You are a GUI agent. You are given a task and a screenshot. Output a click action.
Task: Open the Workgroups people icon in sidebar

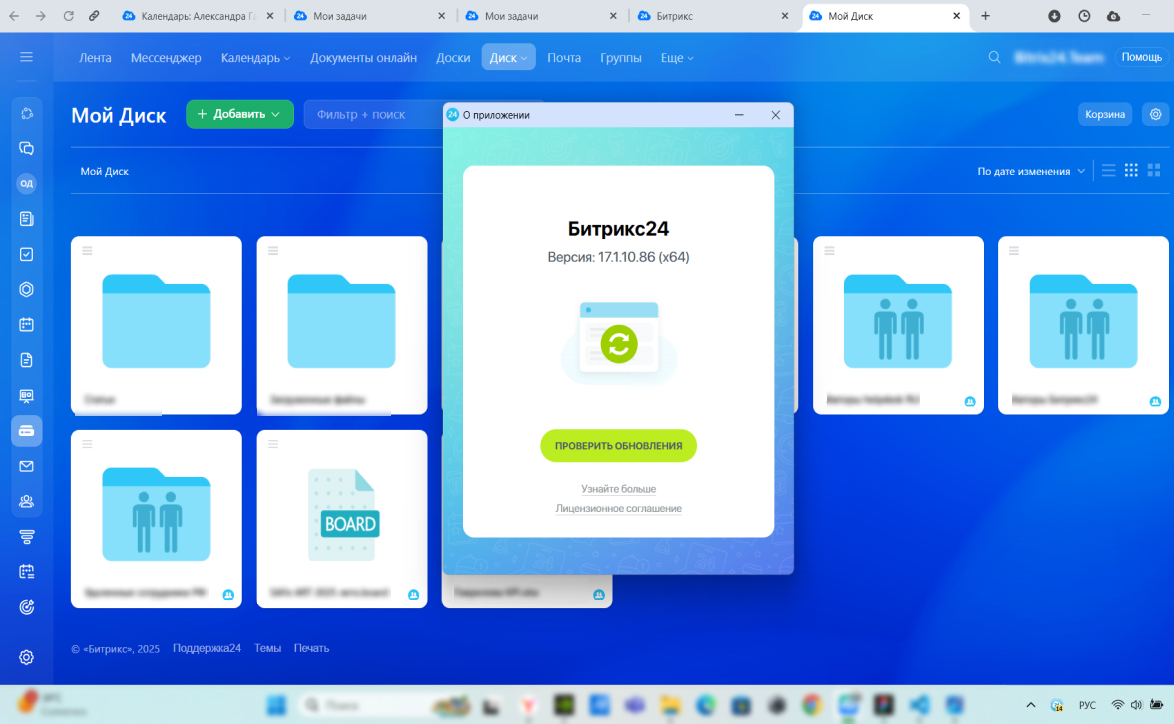pos(26,502)
